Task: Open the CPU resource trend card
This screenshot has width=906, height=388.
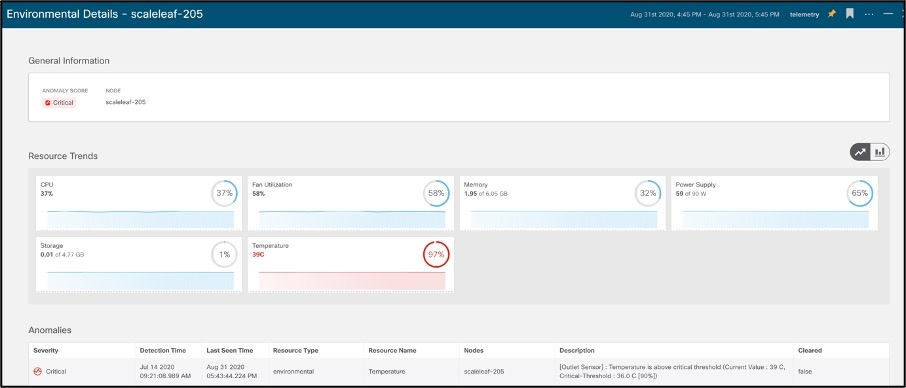Action: click(x=139, y=203)
